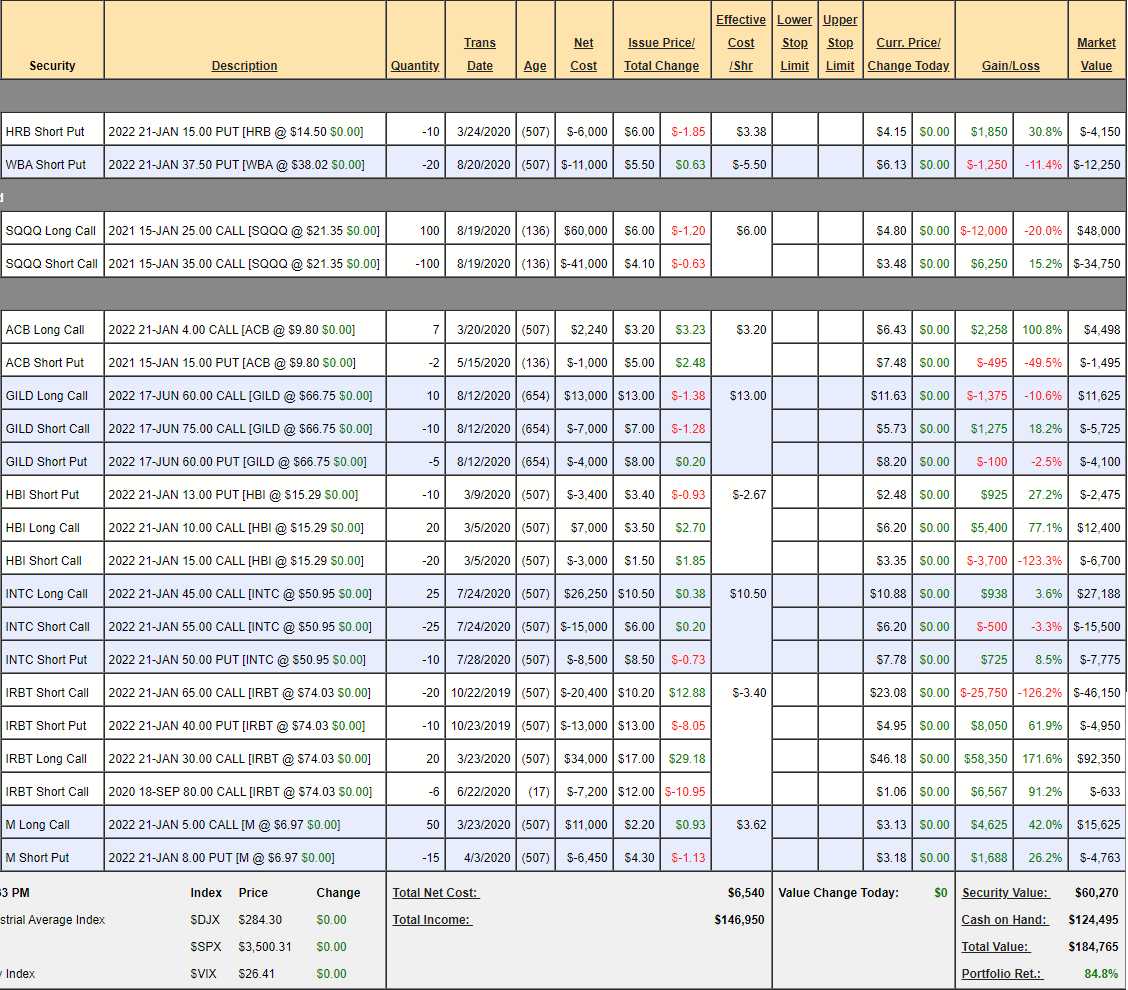The height and width of the screenshot is (990, 1128).
Task: Select the Portfolio Ret. label
Action: coord(1003,974)
